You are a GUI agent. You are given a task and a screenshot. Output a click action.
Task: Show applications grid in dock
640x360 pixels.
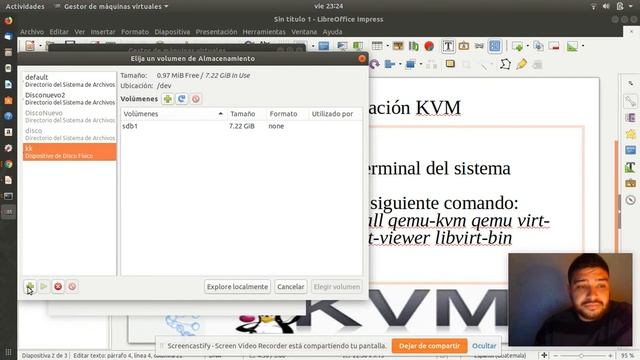[8, 352]
